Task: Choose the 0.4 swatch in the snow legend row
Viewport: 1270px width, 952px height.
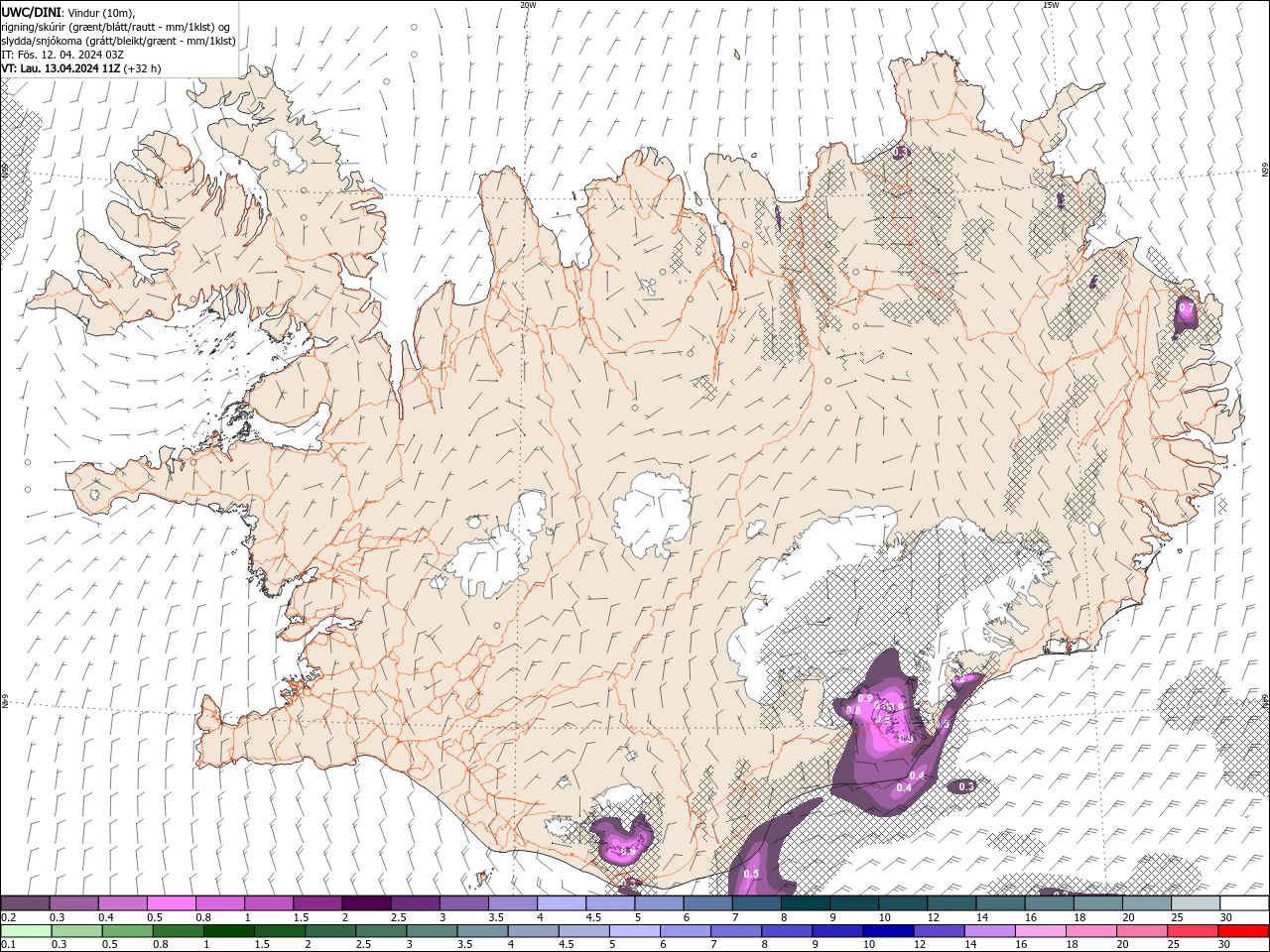Action: pos(122,903)
